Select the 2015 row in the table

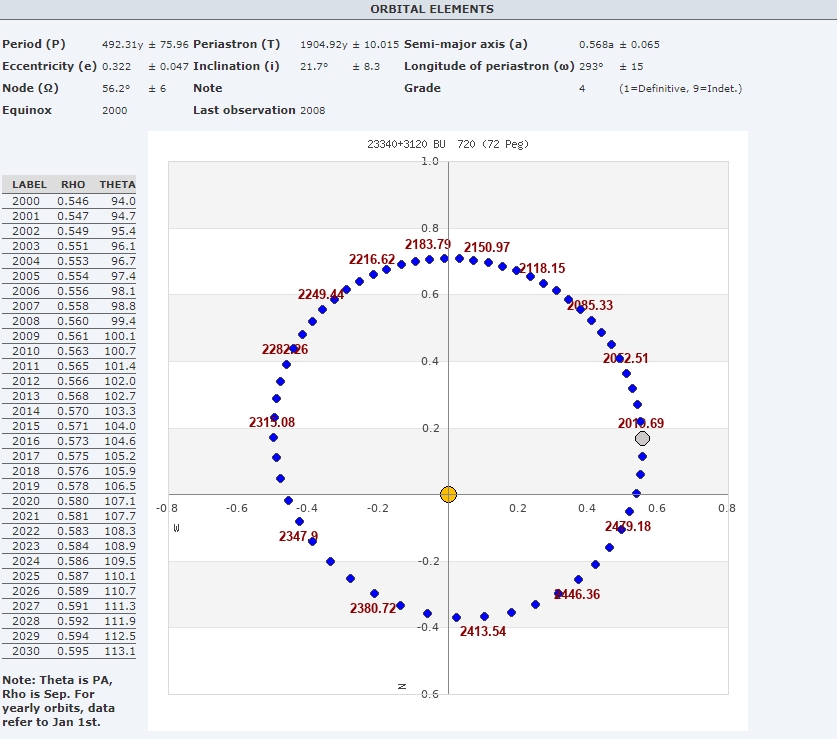point(70,426)
